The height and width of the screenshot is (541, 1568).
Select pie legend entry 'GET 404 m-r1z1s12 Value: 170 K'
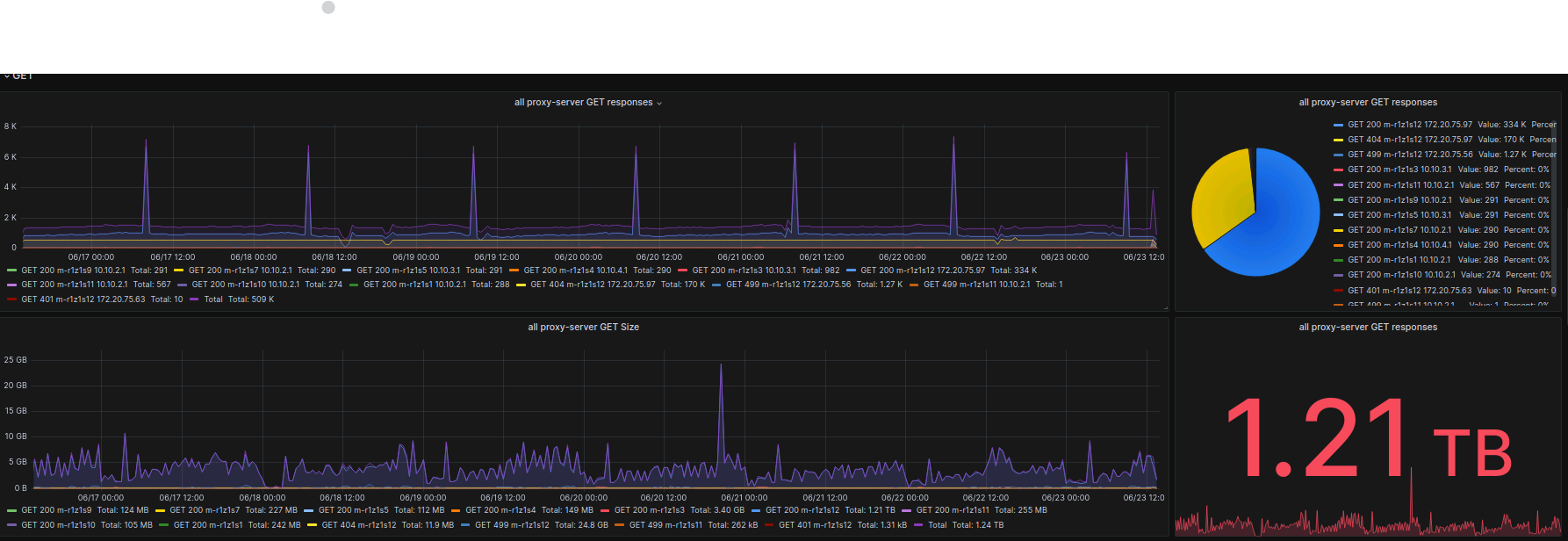coord(1444,140)
